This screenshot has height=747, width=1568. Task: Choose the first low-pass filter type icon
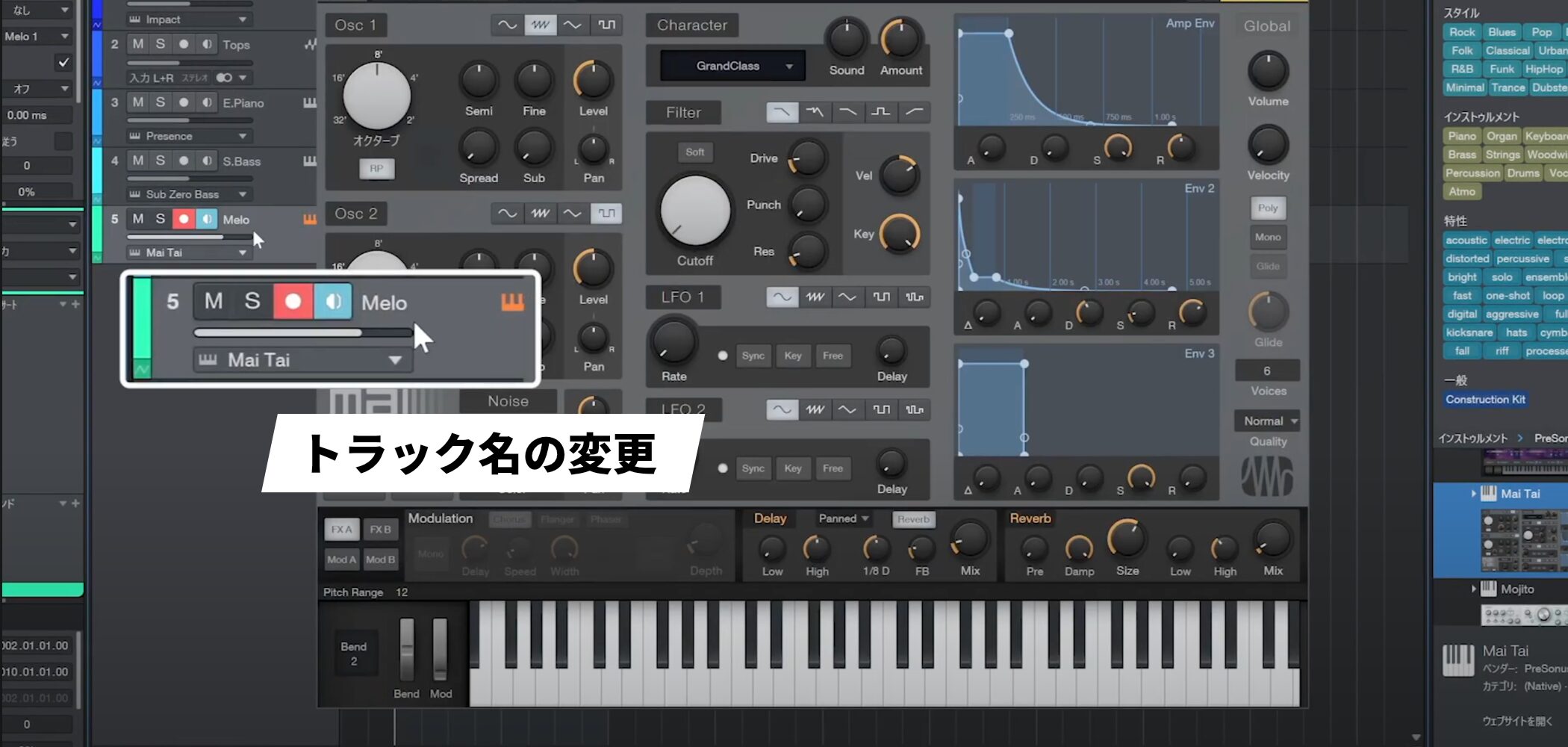click(x=782, y=112)
